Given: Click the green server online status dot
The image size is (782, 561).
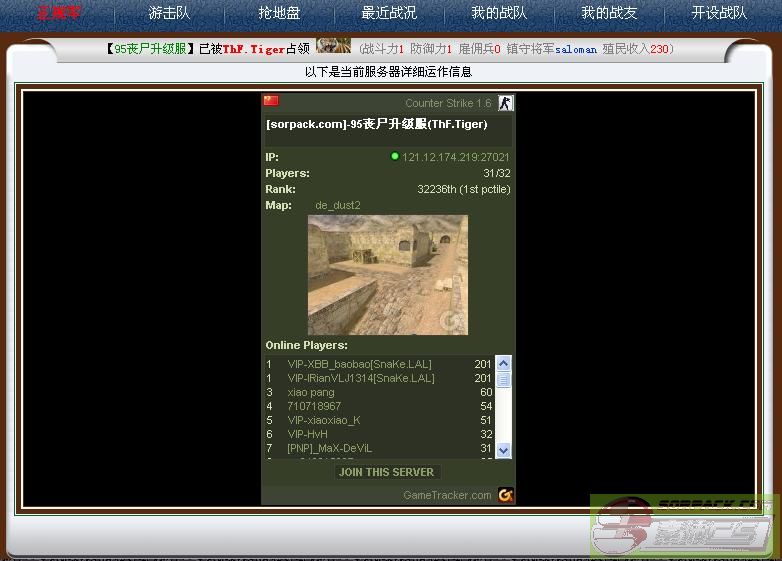Looking at the screenshot, I should coord(395,157).
